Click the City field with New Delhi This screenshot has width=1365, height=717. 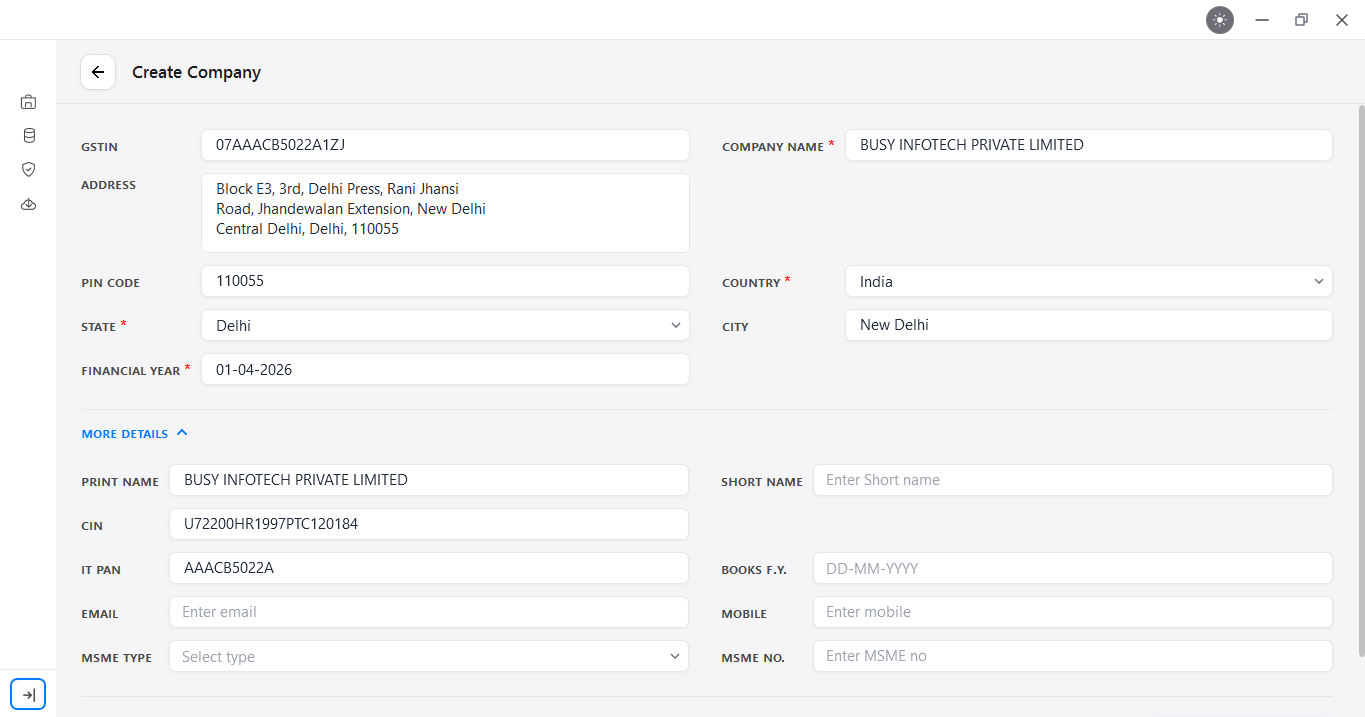pos(1088,325)
